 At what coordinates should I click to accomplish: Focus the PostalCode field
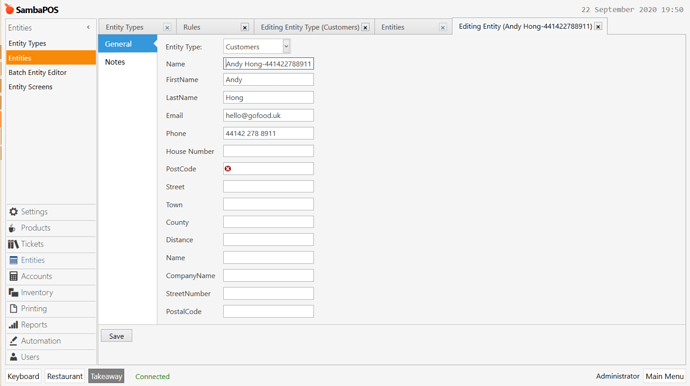pyautogui.click(x=268, y=311)
